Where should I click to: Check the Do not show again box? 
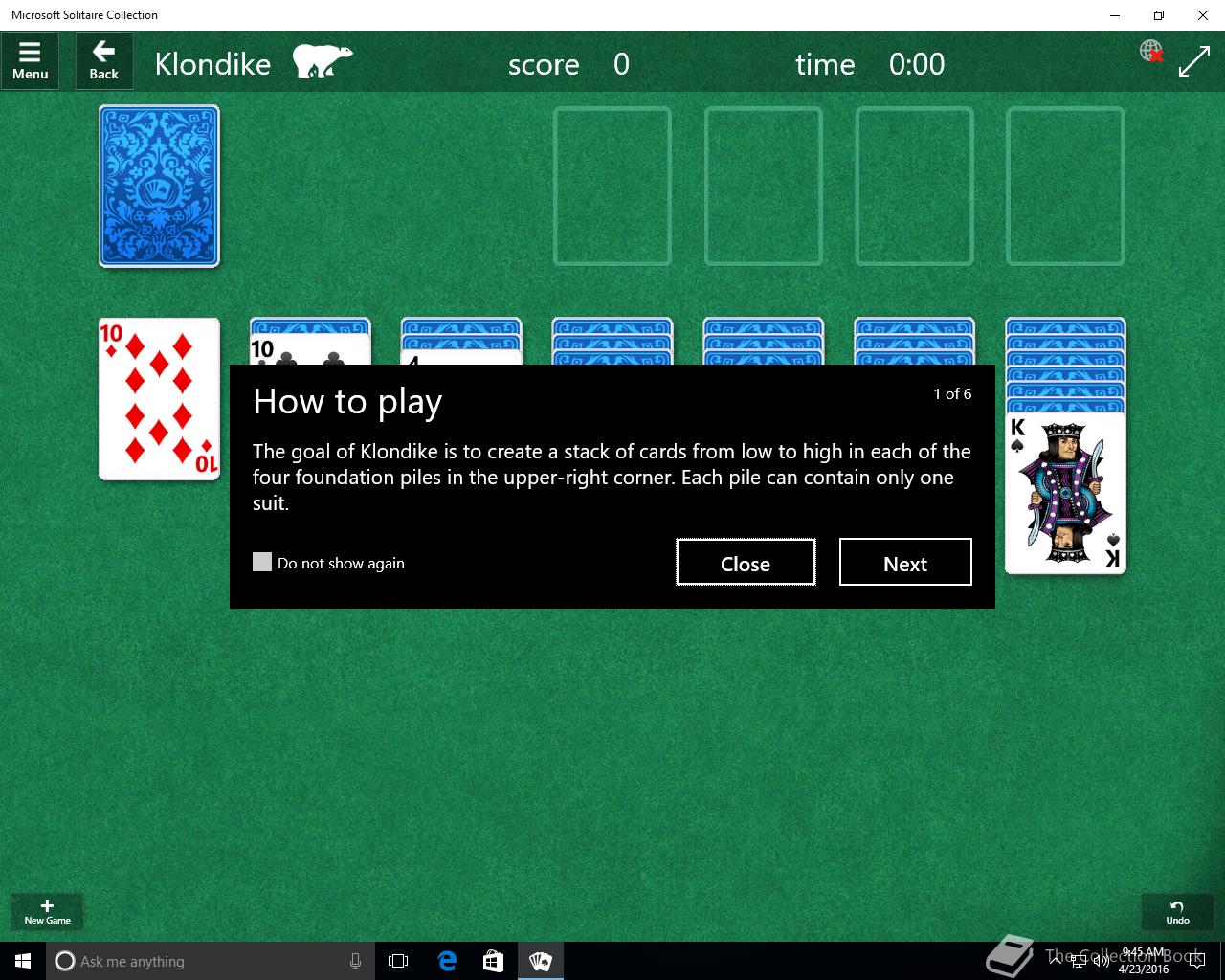(x=262, y=562)
